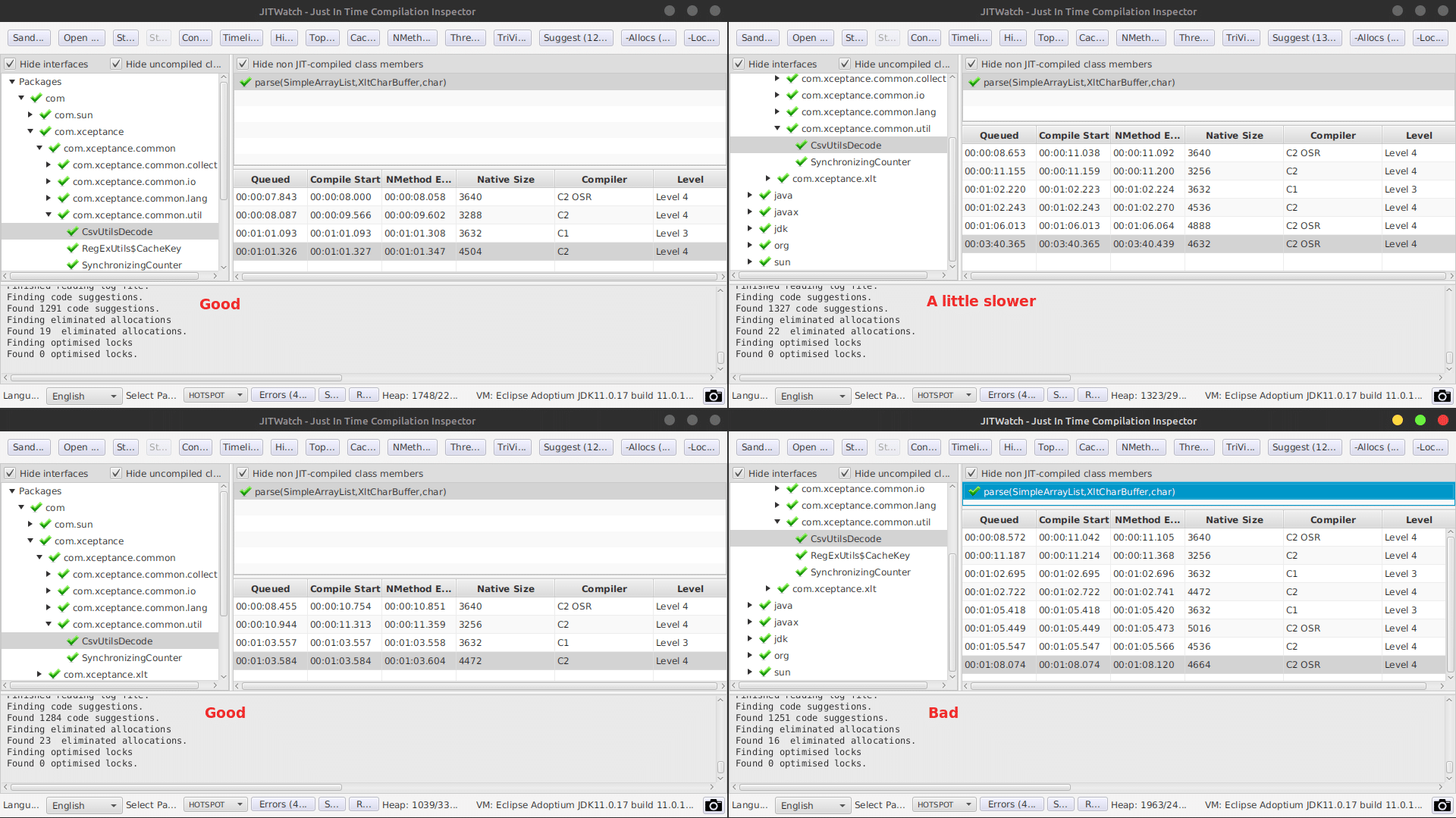Click the green check beside com.xceptance.xlt in the bottom-left window
Screen dimensions: 1456x818
pyautogui.click(x=55, y=675)
